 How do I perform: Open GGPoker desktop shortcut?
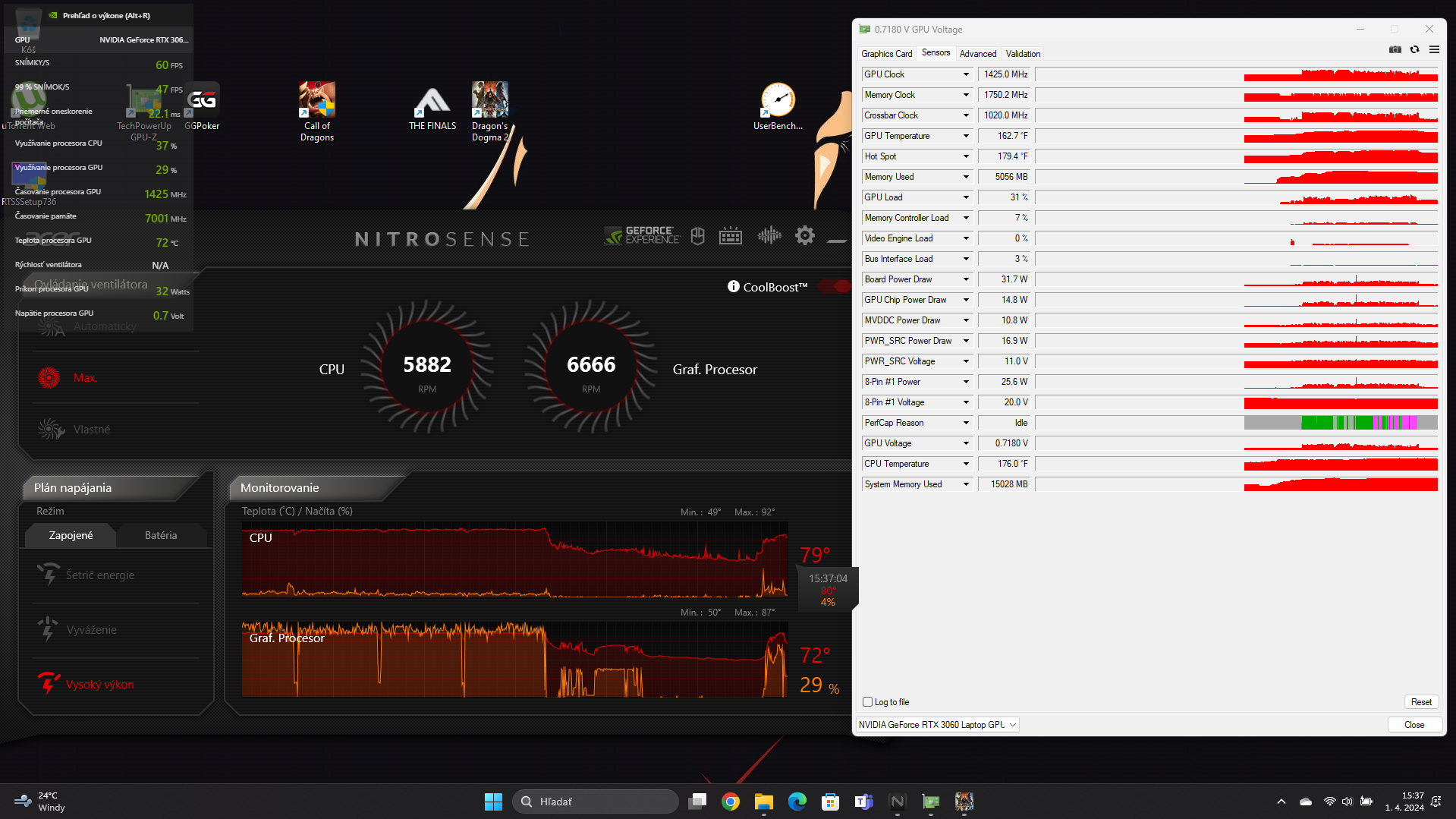click(x=202, y=107)
